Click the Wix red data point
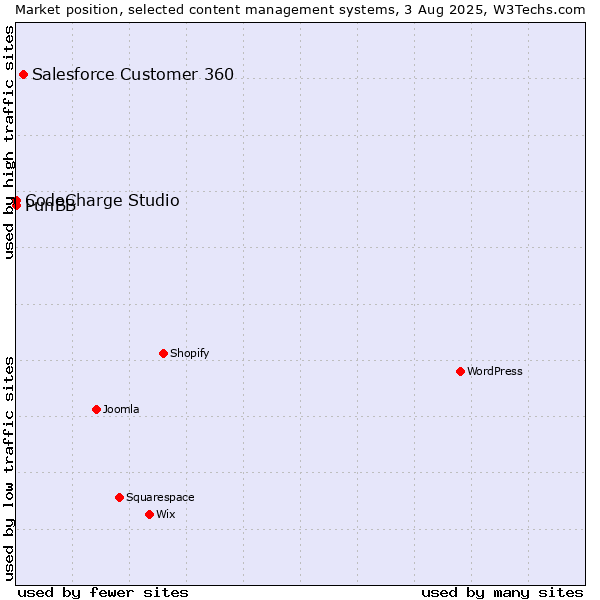This screenshot has width=600, height=600. [x=150, y=514]
